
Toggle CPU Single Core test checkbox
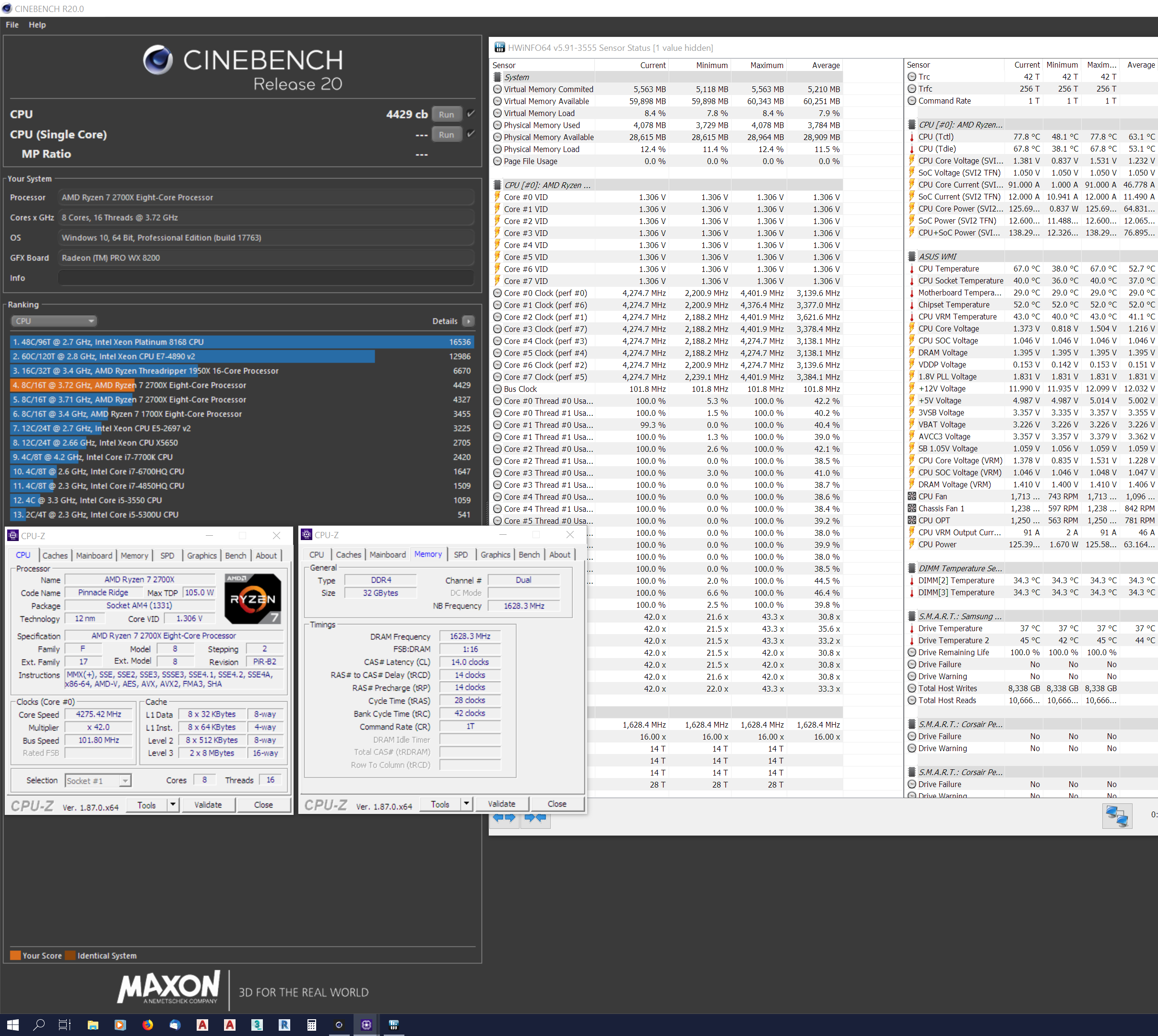tap(472, 134)
